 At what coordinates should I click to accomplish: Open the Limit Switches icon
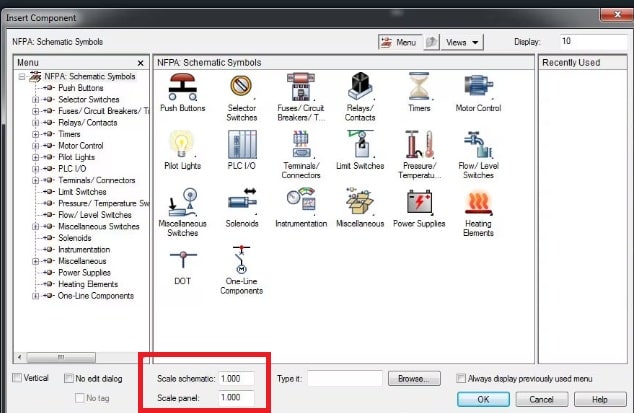click(360, 144)
